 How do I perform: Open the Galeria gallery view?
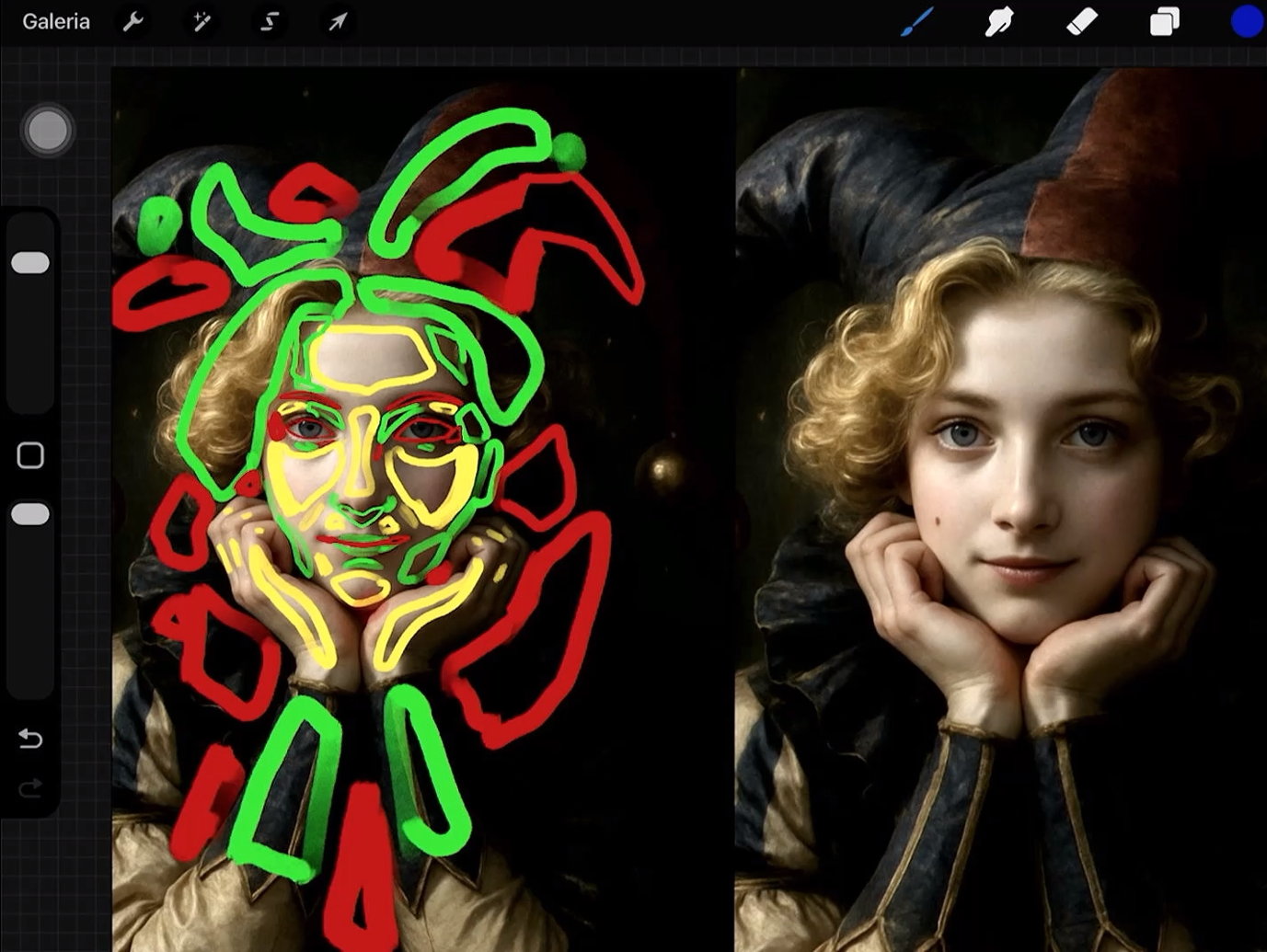click(56, 21)
